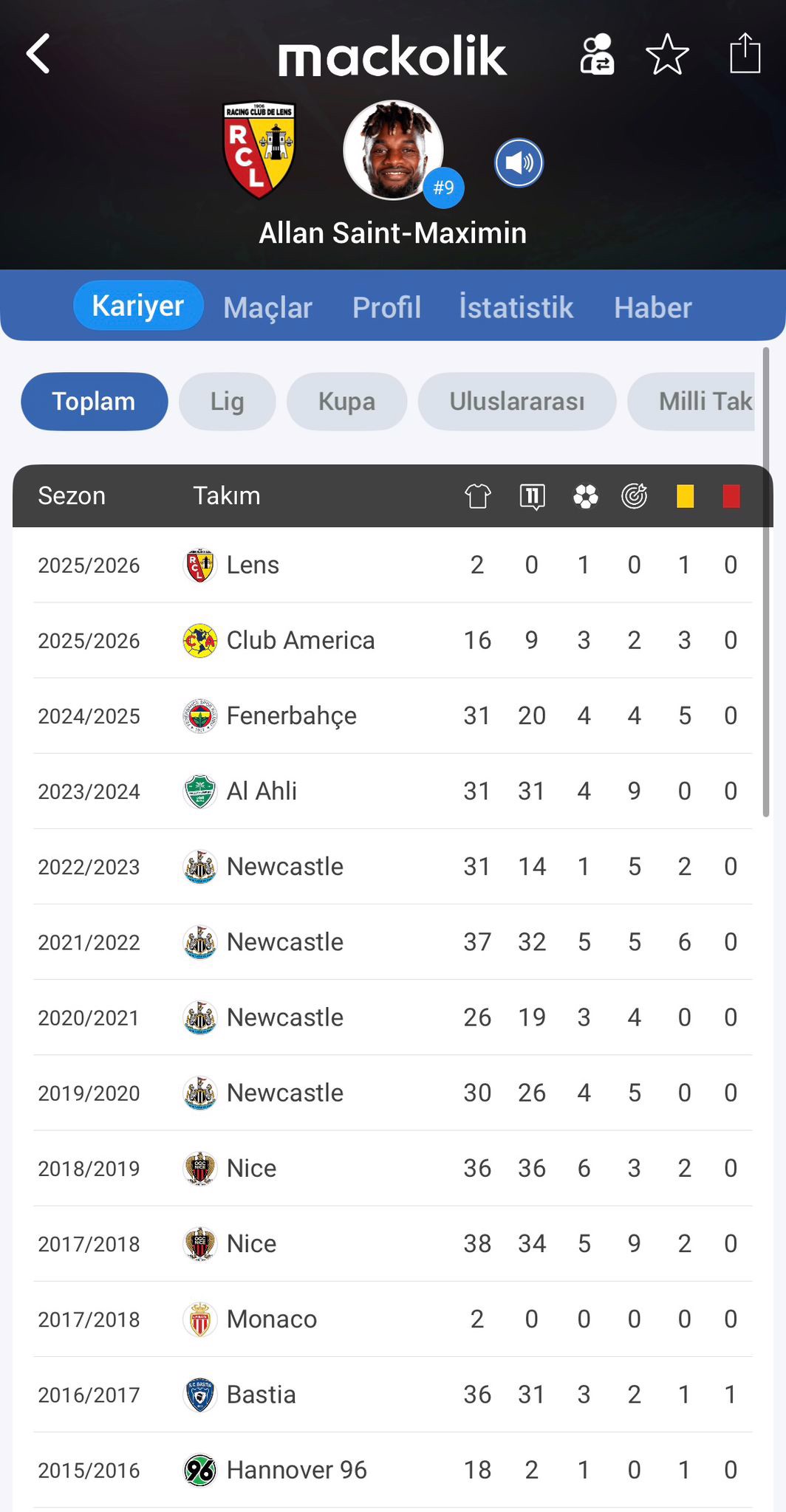Open the player compare icon
786x1512 pixels.
(x=596, y=55)
